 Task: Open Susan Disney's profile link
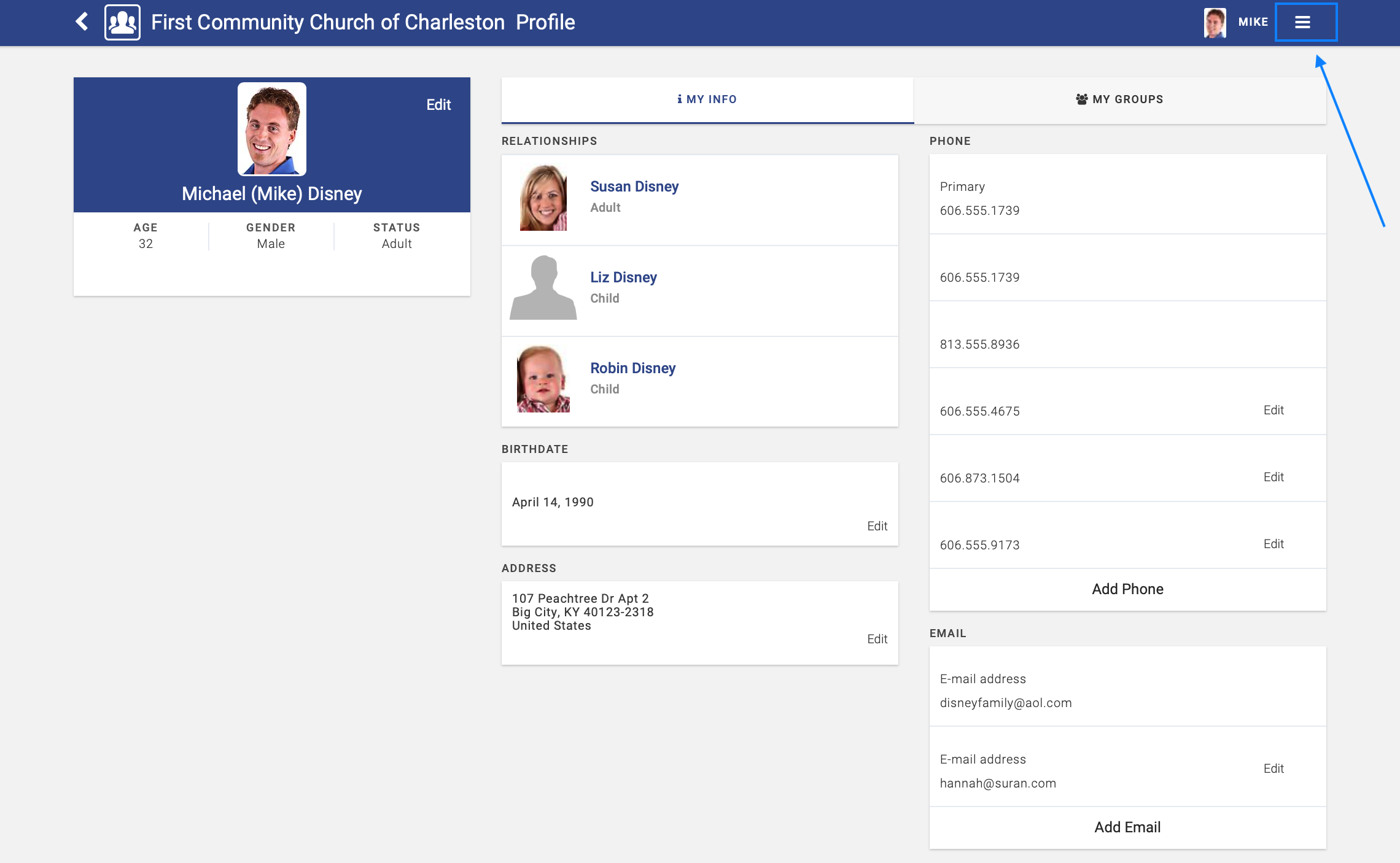point(634,187)
